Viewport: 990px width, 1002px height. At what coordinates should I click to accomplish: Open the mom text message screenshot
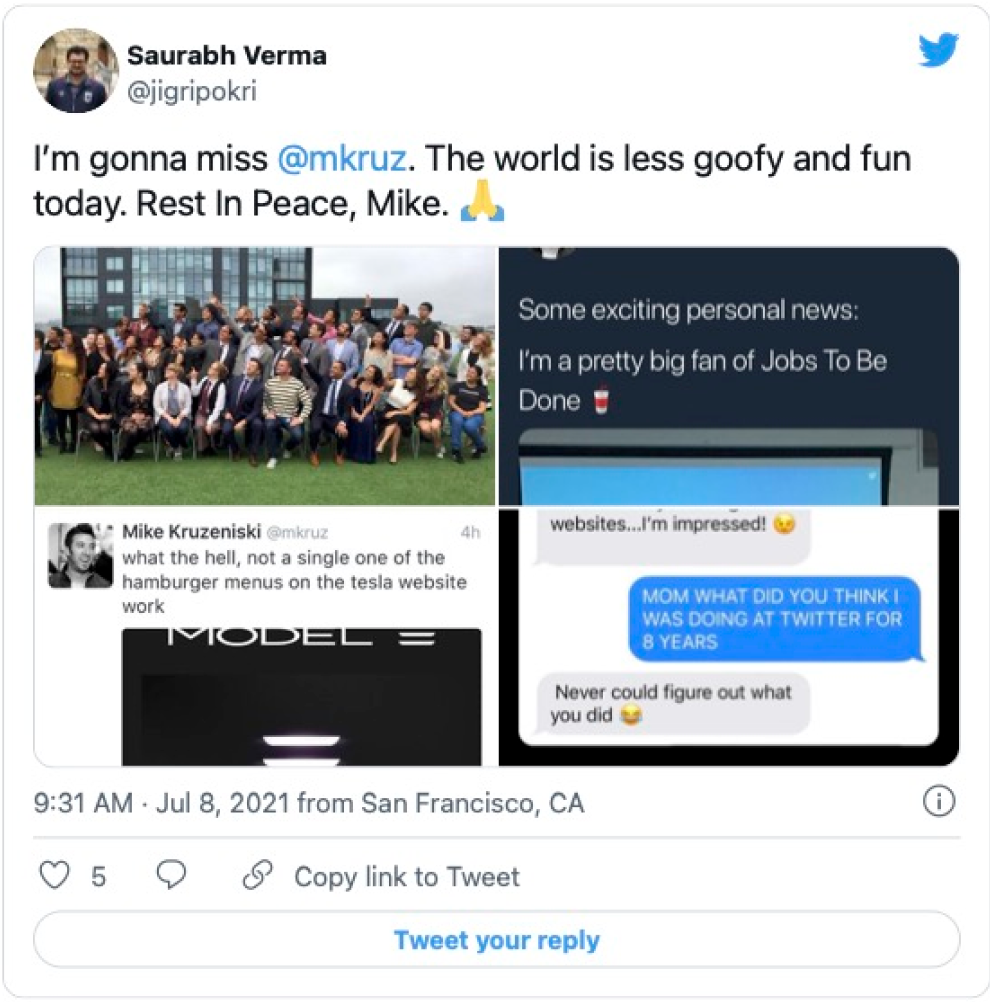tap(729, 638)
